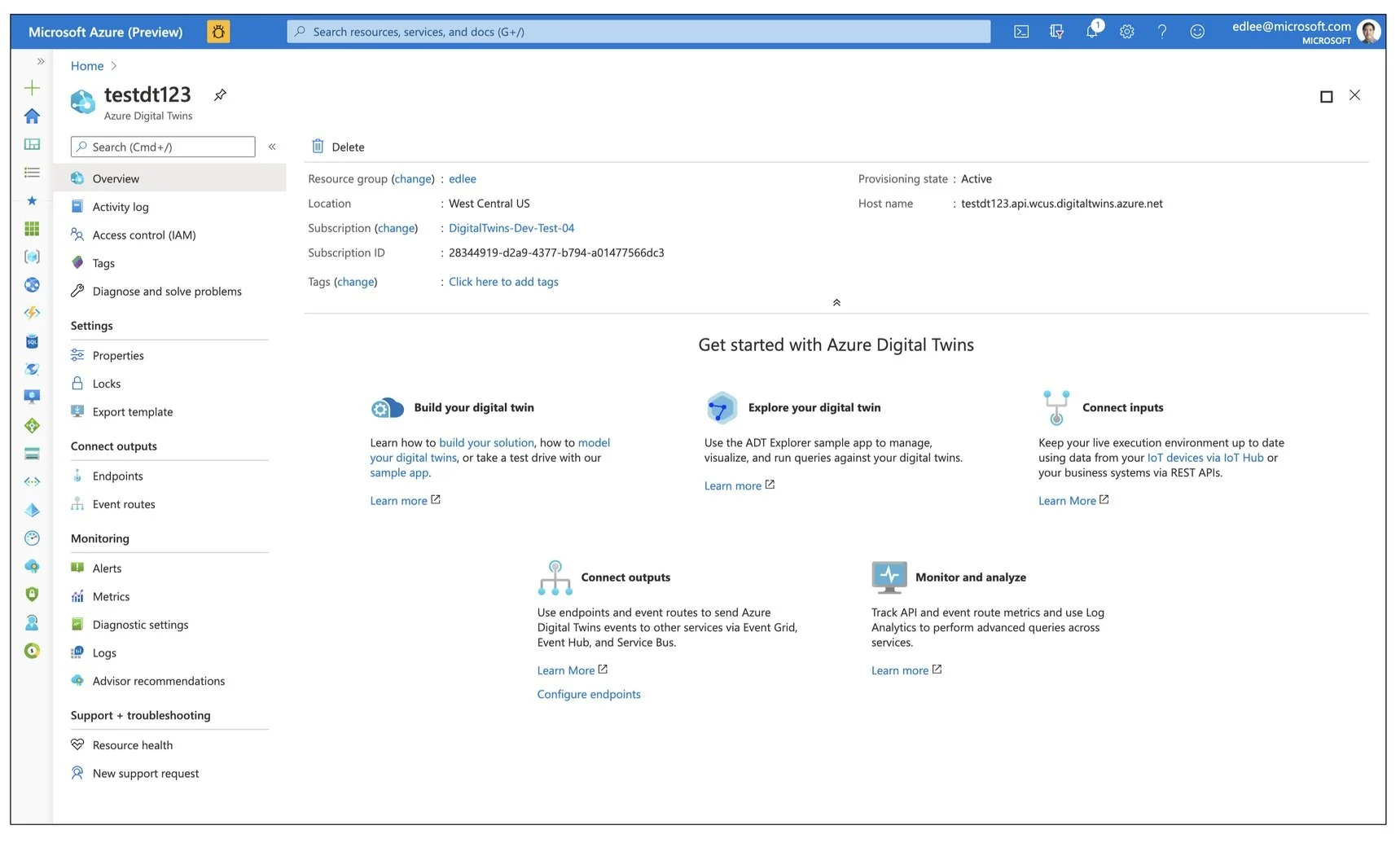Click the Delete toolbar button

pos(338,147)
